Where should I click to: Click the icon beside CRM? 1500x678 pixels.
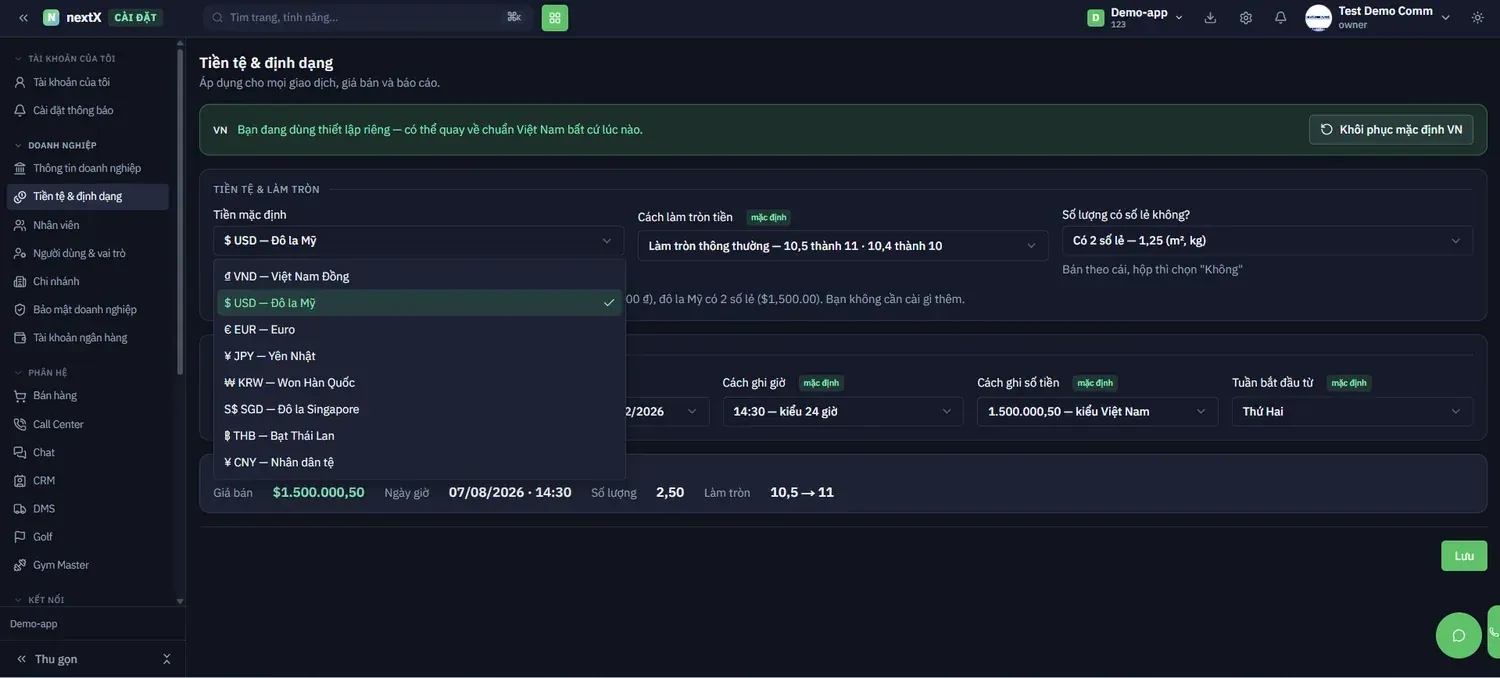[x=20, y=480]
